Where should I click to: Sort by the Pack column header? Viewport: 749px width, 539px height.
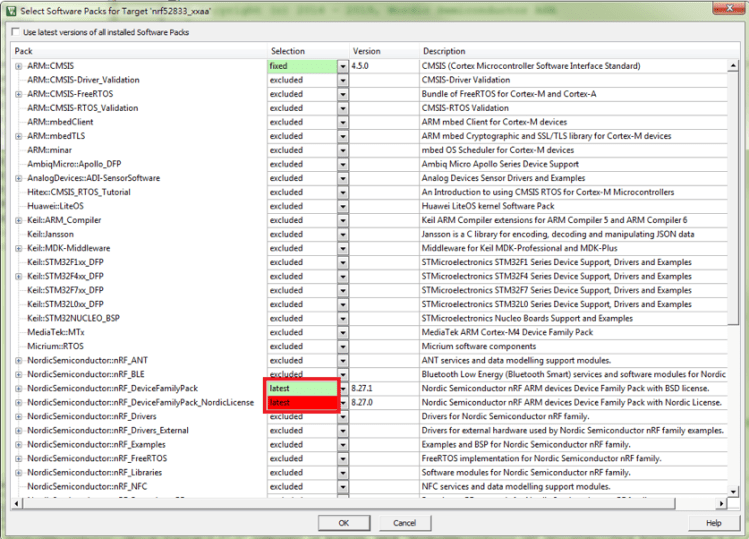click(139, 51)
